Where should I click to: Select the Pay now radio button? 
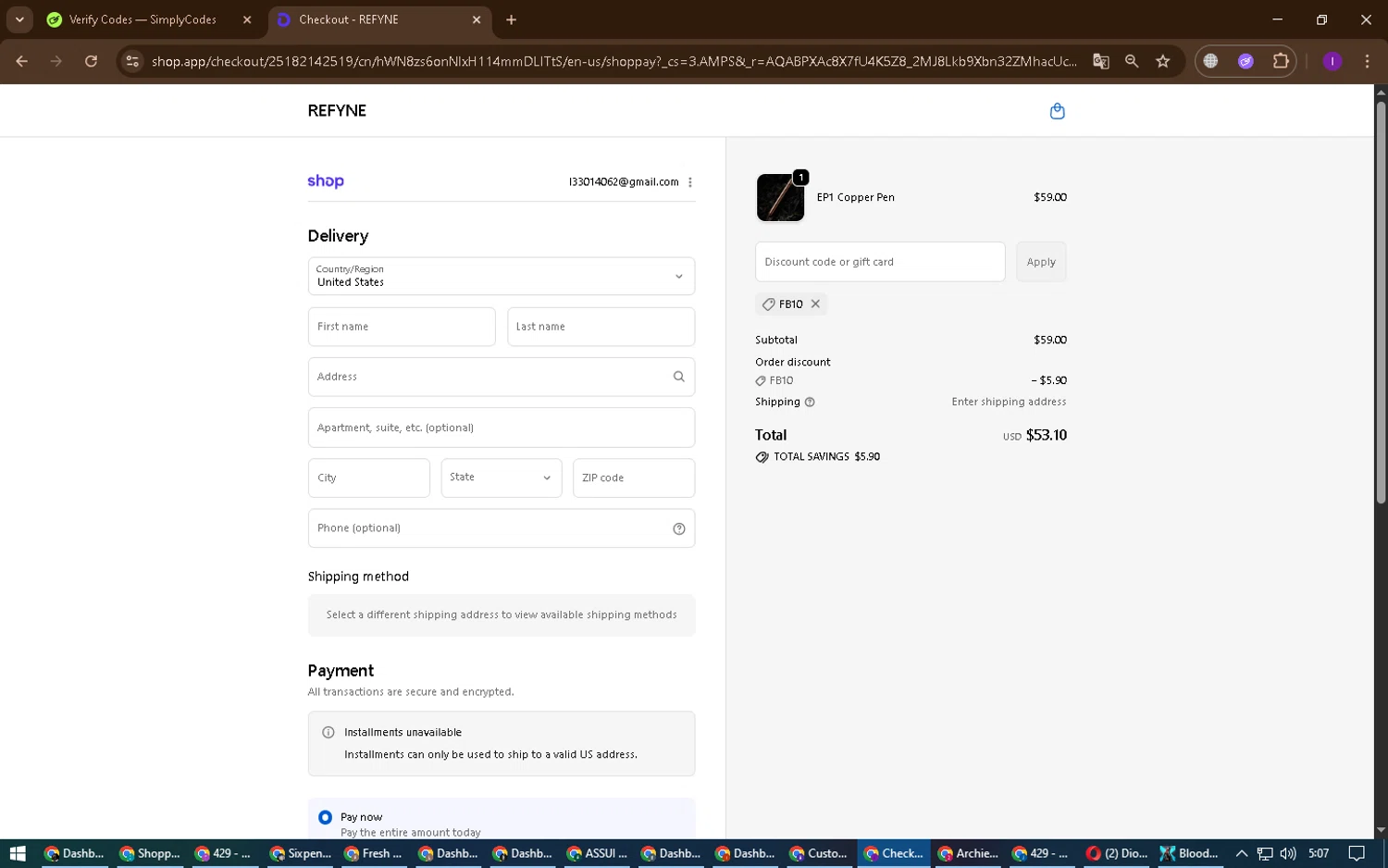tap(325, 817)
